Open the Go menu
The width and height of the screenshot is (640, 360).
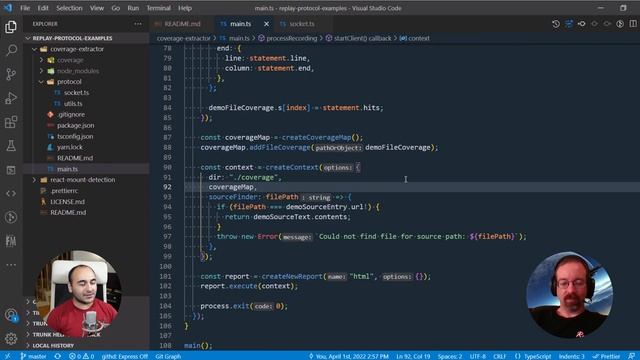(x=116, y=8)
